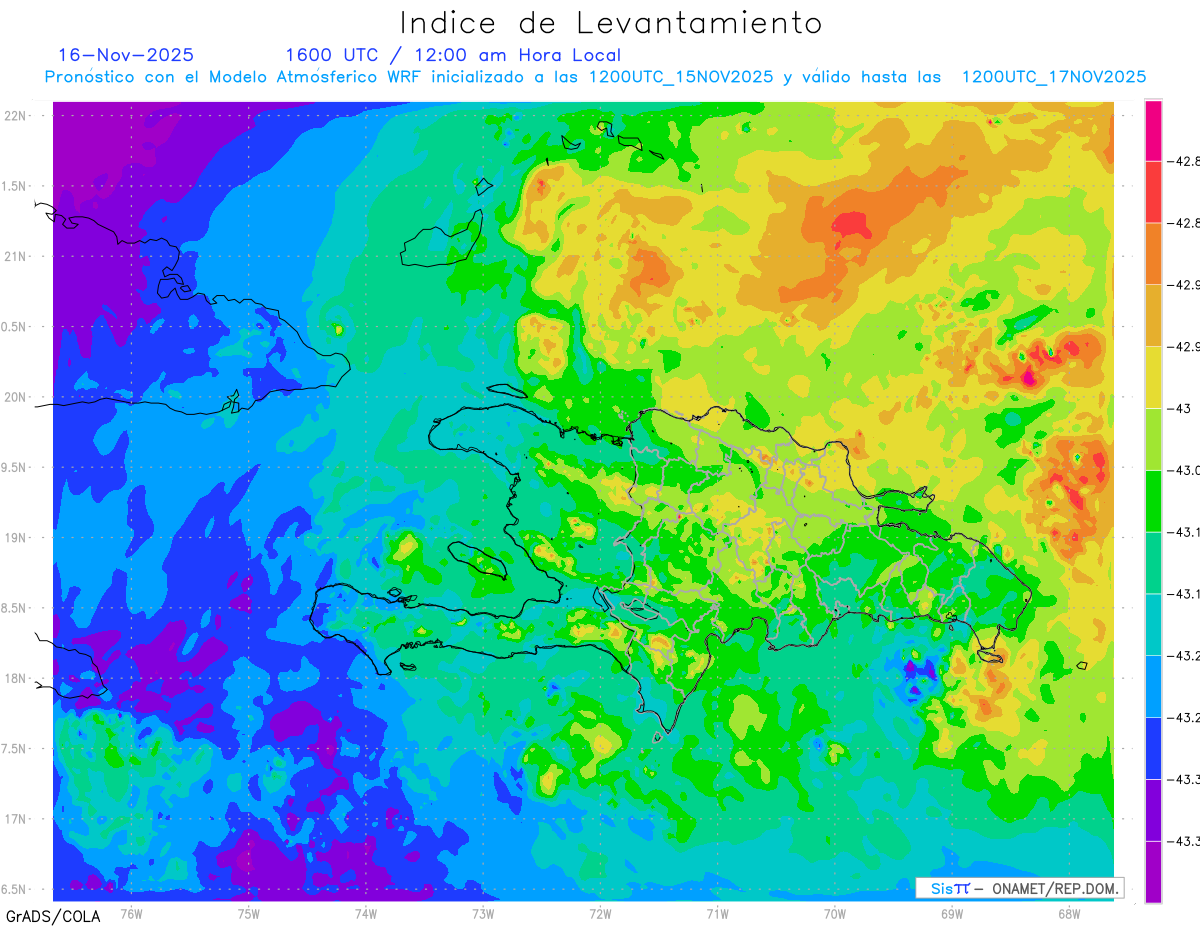Image resolution: width=1200 pixels, height=927 pixels.
Task: Select the red segment of the color scale
Action: pyautogui.click(x=1153, y=192)
